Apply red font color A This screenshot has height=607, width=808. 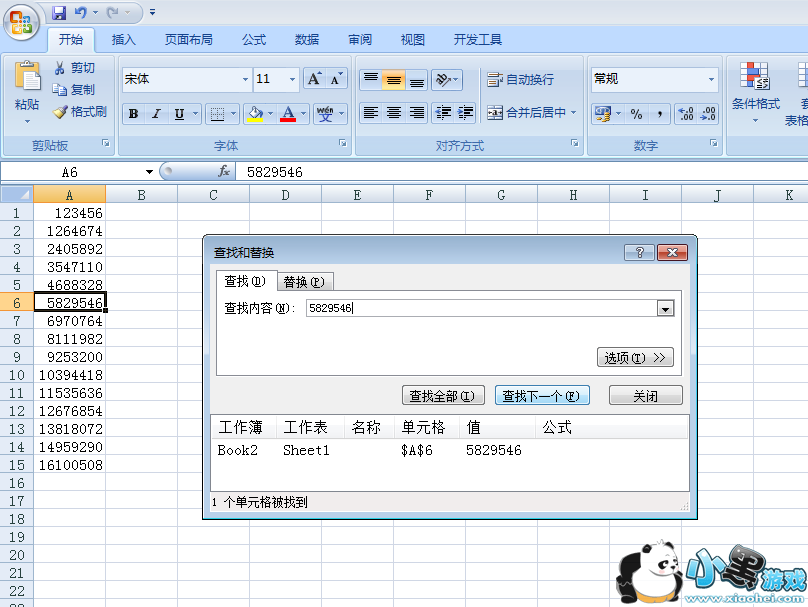(x=288, y=114)
